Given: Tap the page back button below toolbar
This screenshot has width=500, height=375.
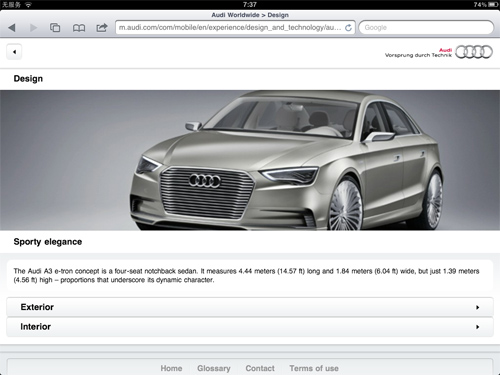Looking at the screenshot, I should [x=14, y=52].
